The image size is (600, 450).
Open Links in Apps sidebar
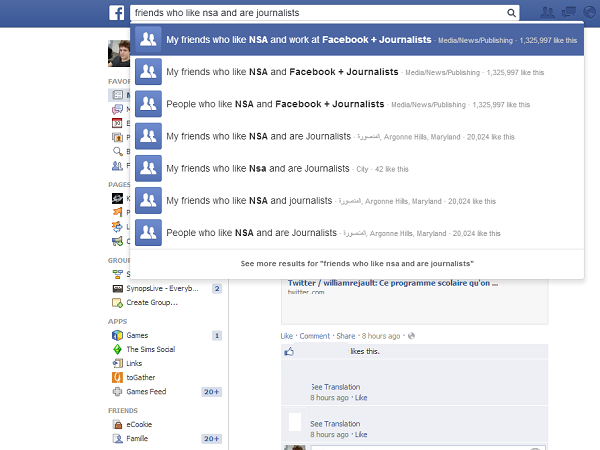pyautogui.click(x=134, y=364)
